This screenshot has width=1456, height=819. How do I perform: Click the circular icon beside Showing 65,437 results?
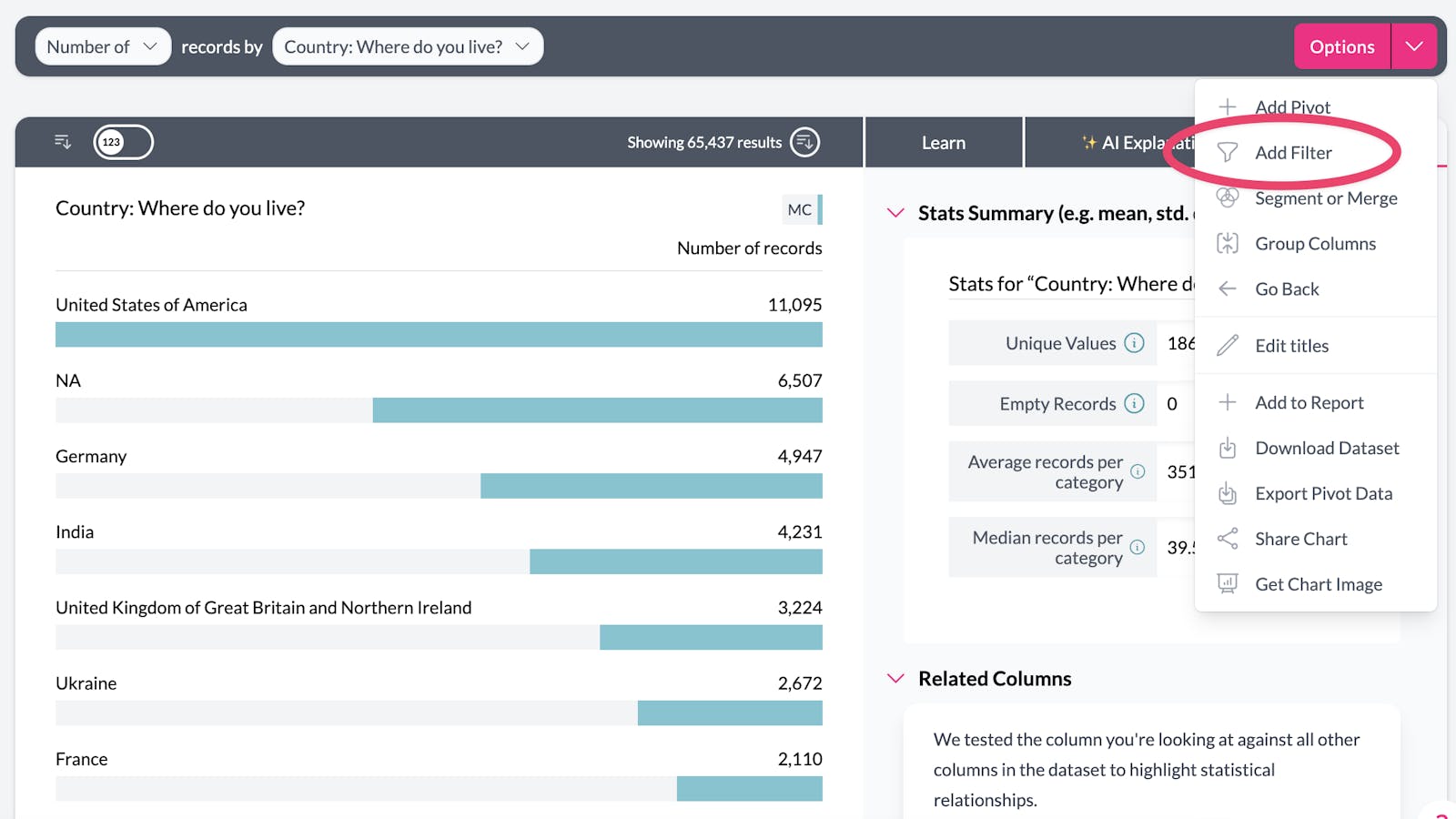(x=804, y=142)
